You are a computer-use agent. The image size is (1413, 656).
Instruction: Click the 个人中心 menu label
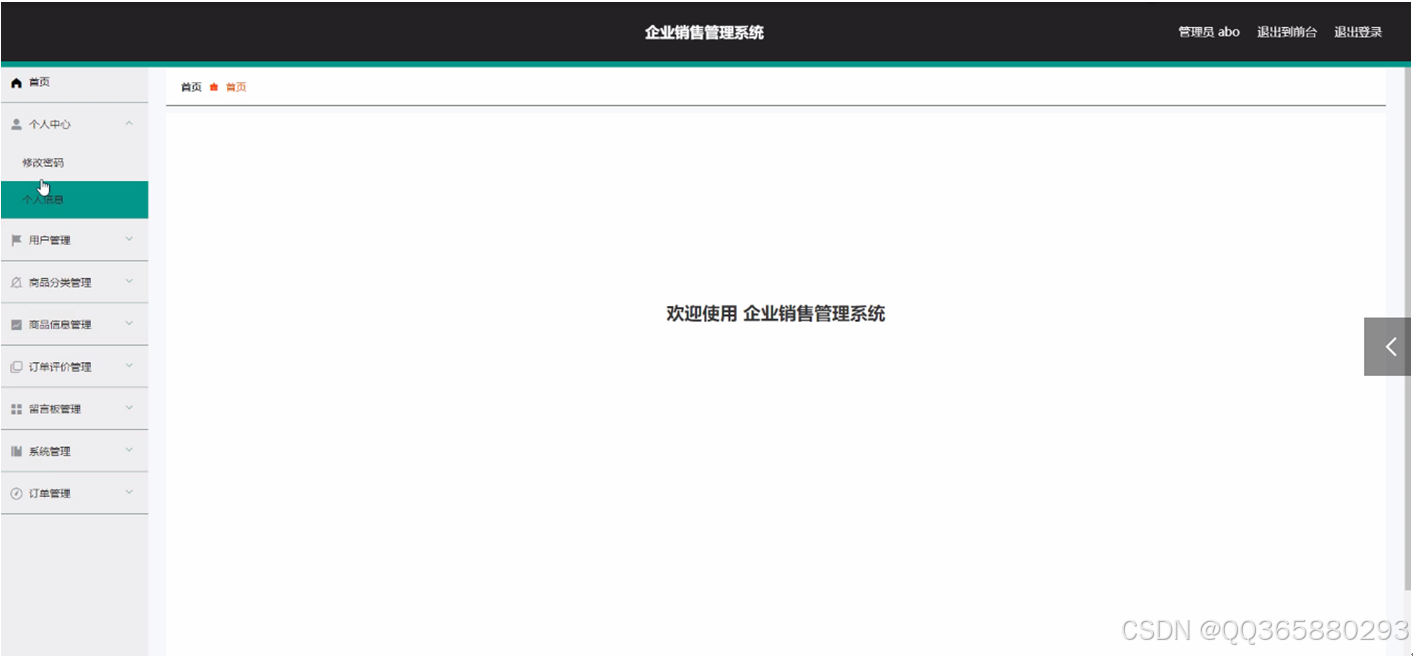point(49,125)
